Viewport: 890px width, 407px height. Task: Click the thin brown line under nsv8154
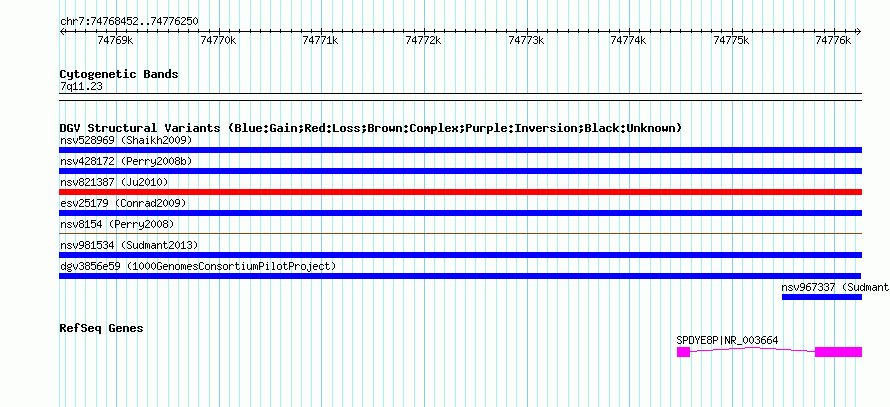click(x=460, y=233)
